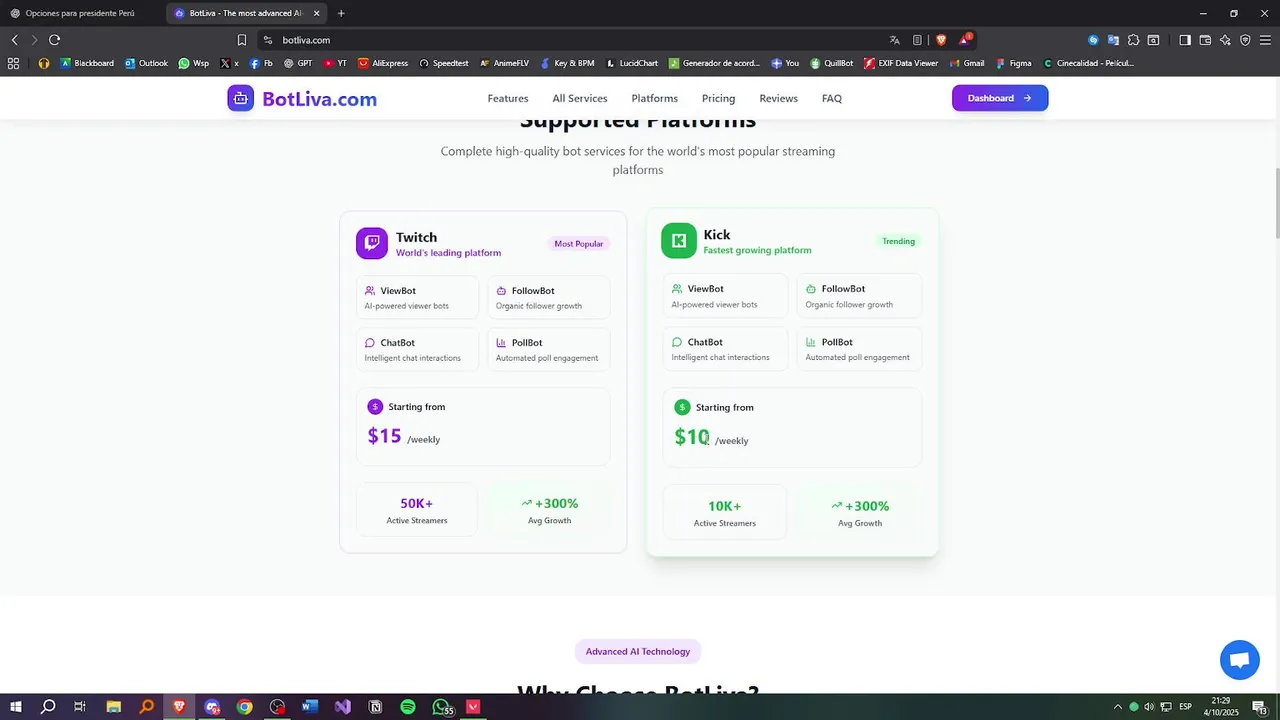The height and width of the screenshot is (720, 1280).
Task: Click the BotLiva robot logo icon
Action: (240, 98)
